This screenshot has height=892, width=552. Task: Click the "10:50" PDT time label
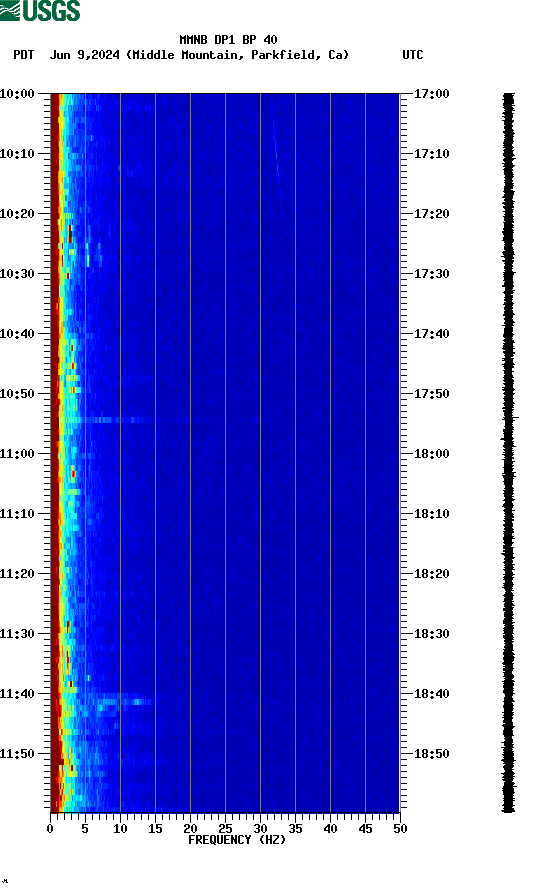pos(17,394)
